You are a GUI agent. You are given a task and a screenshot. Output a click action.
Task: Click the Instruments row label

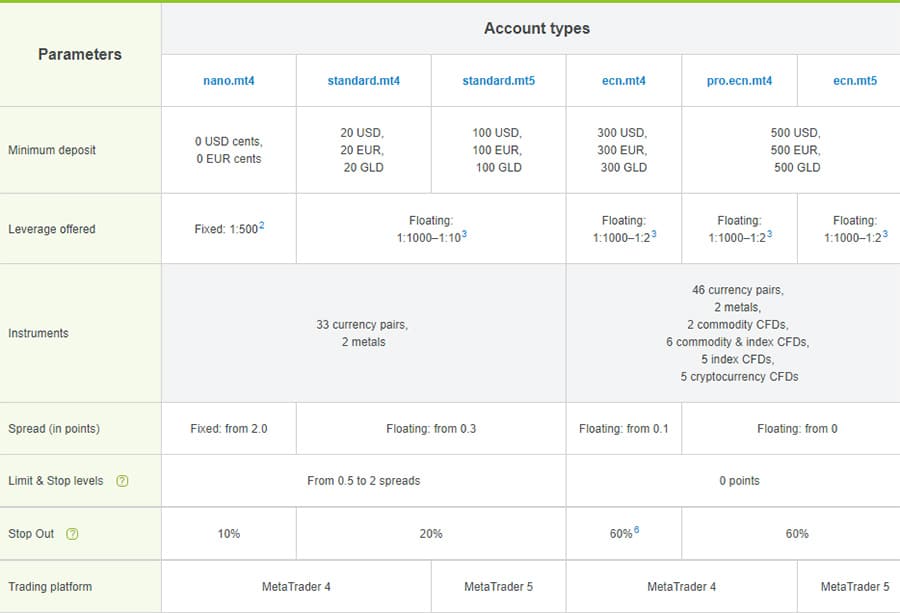point(38,333)
